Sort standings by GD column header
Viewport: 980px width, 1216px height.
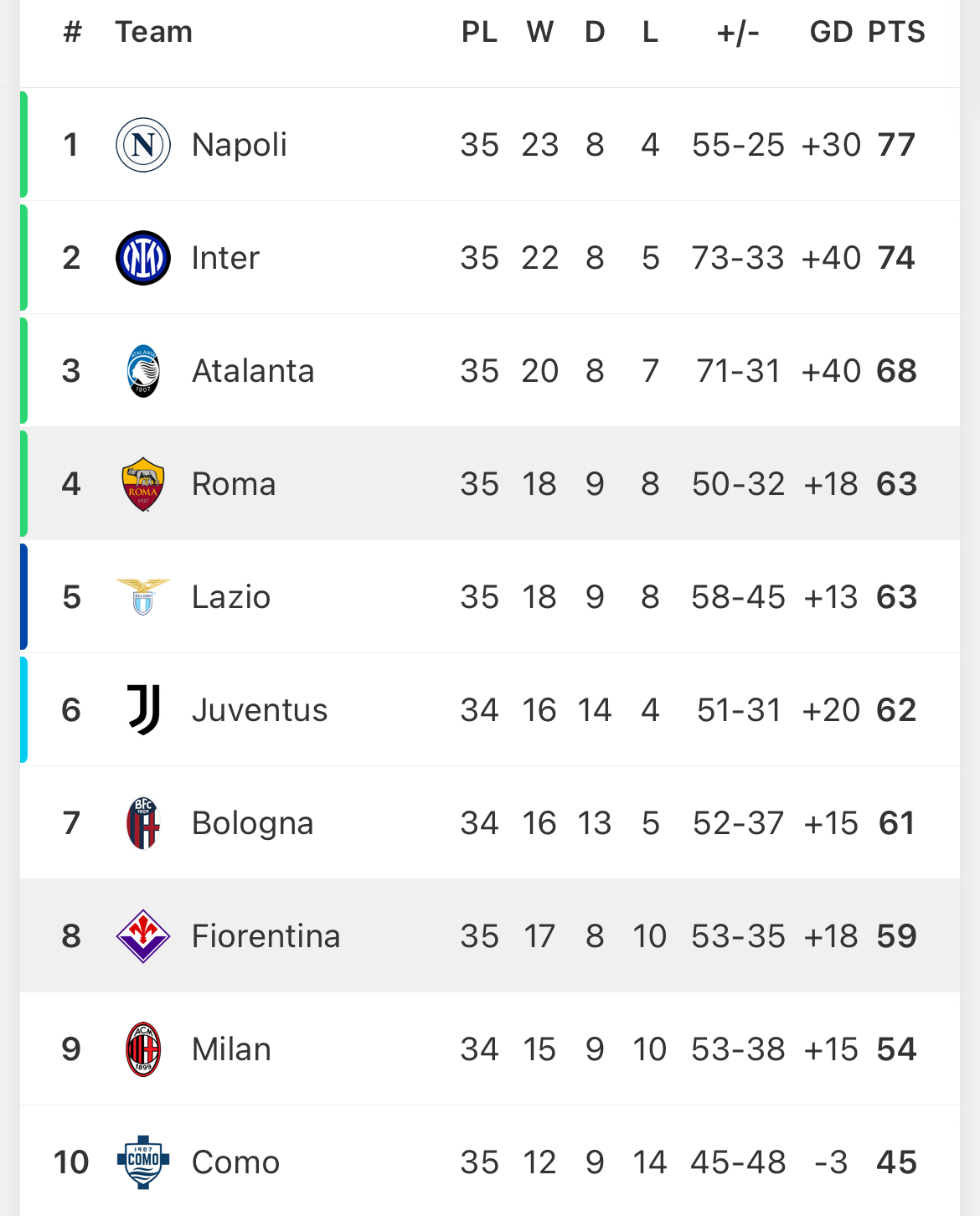tap(831, 32)
